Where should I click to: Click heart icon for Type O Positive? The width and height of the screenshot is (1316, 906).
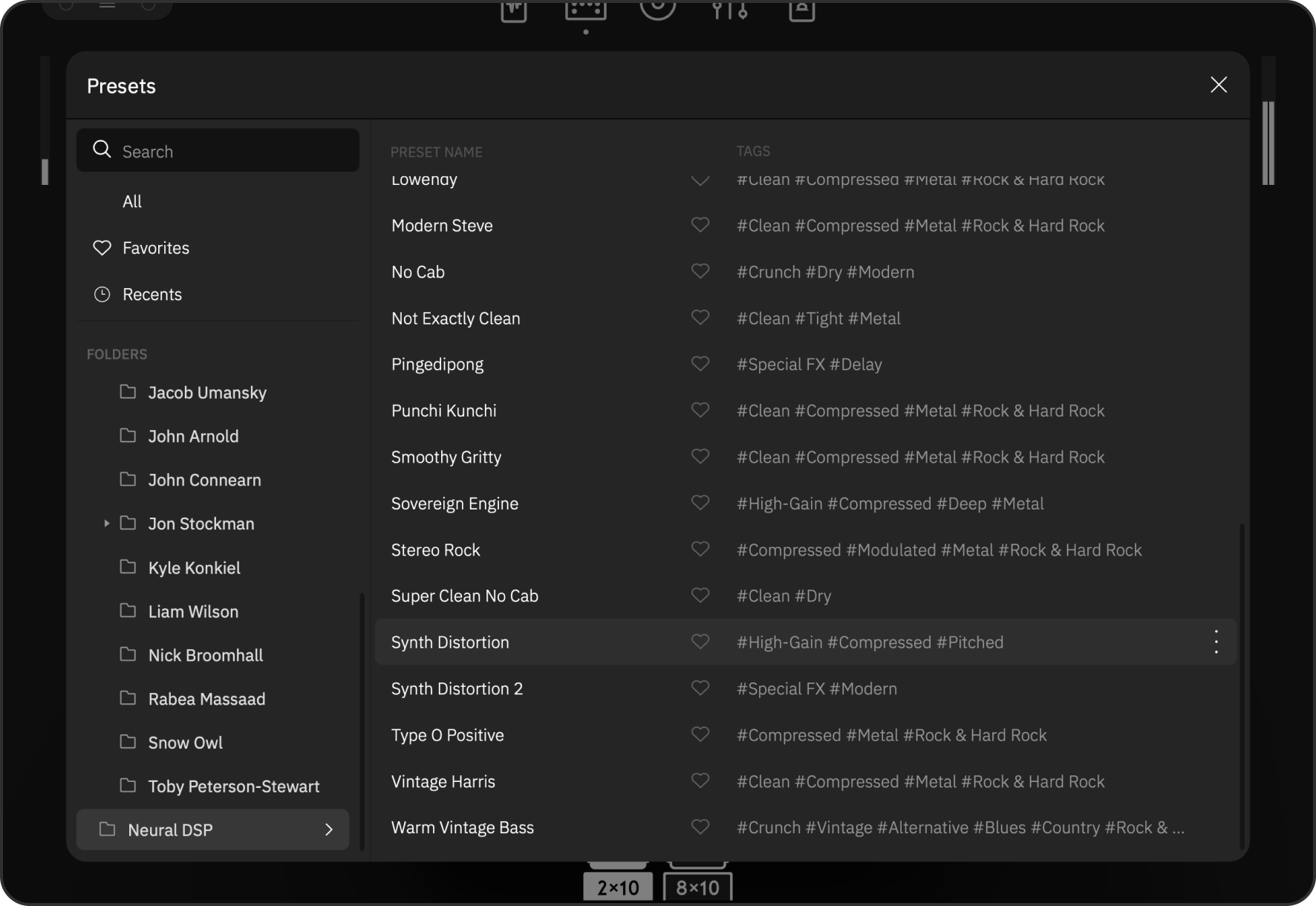click(700, 734)
